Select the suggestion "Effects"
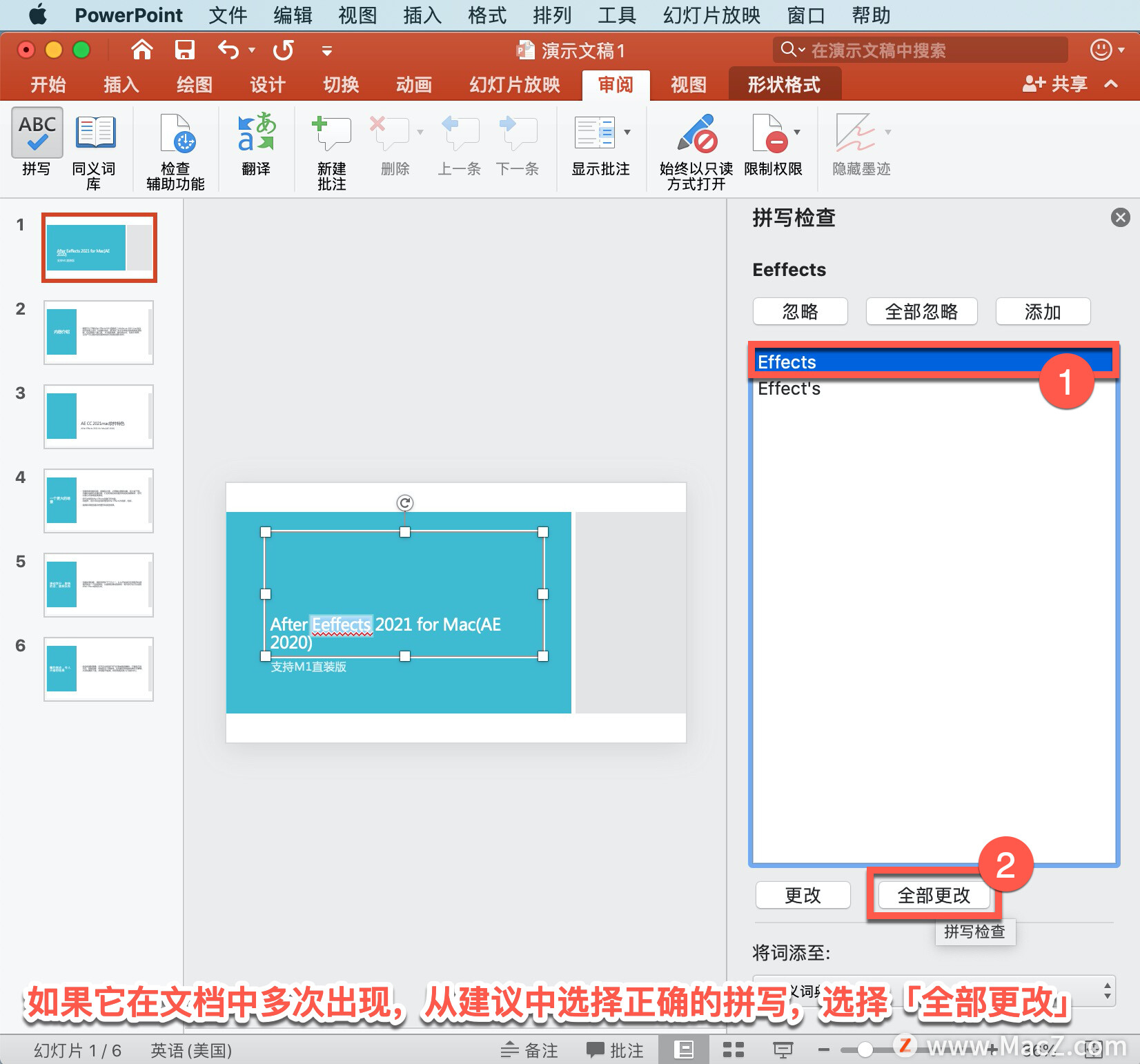Image resolution: width=1140 pixels, height=1064 pixels. click(x=933, y=362)
